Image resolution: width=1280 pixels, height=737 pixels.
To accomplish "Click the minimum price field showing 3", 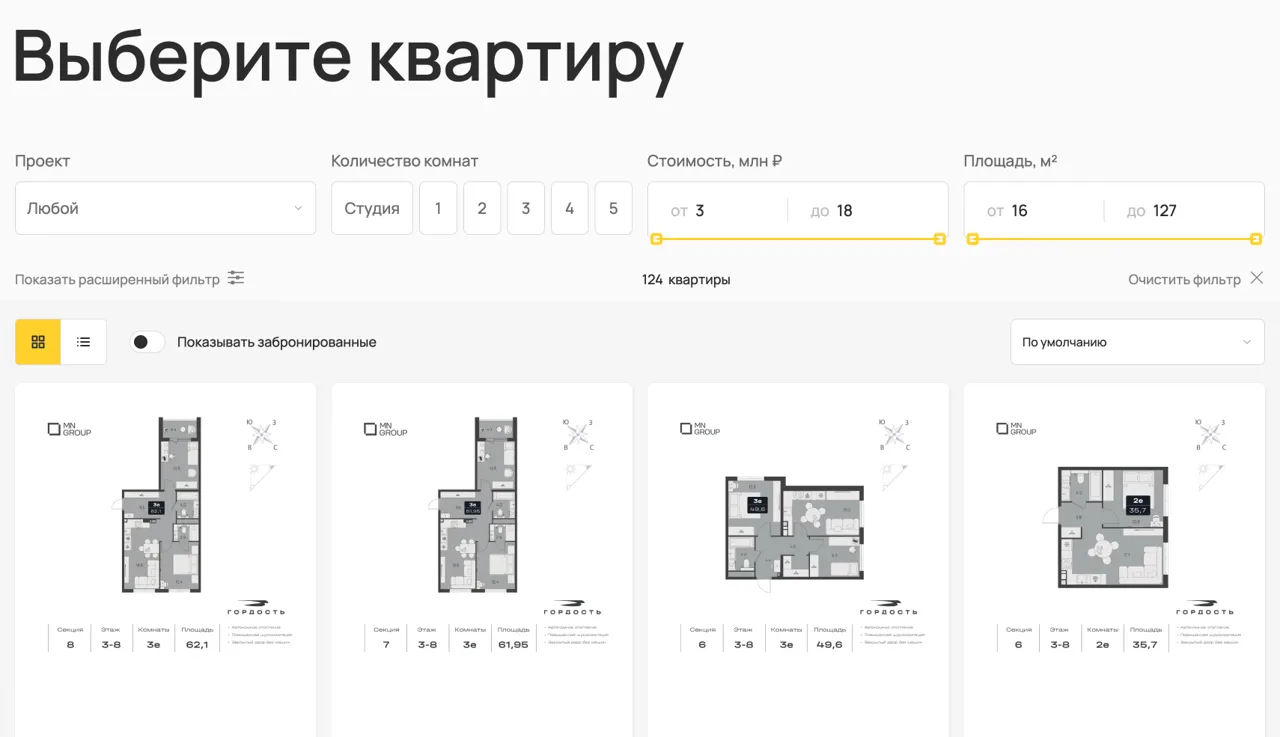I will (x=718, y=210).
